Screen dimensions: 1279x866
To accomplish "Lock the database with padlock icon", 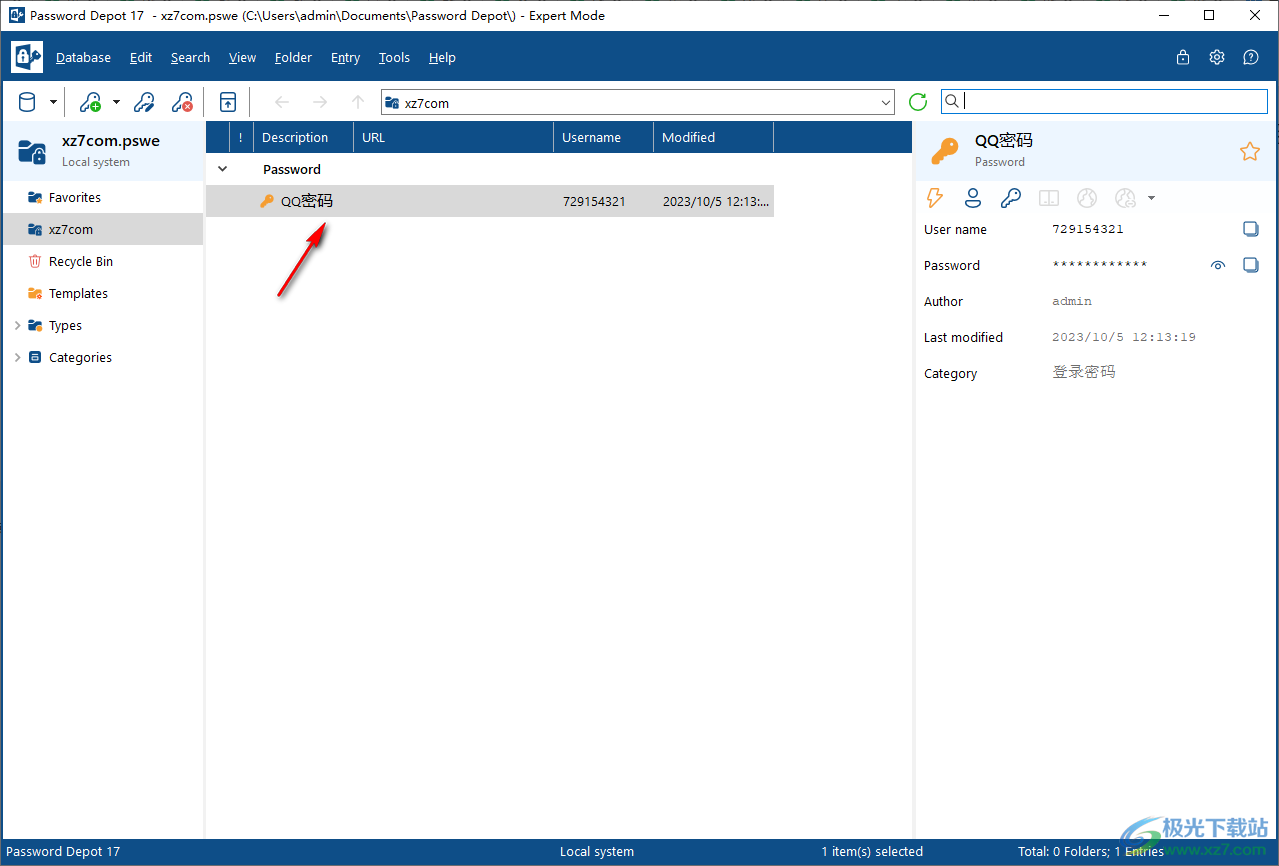I will [x=1183, y=57].
